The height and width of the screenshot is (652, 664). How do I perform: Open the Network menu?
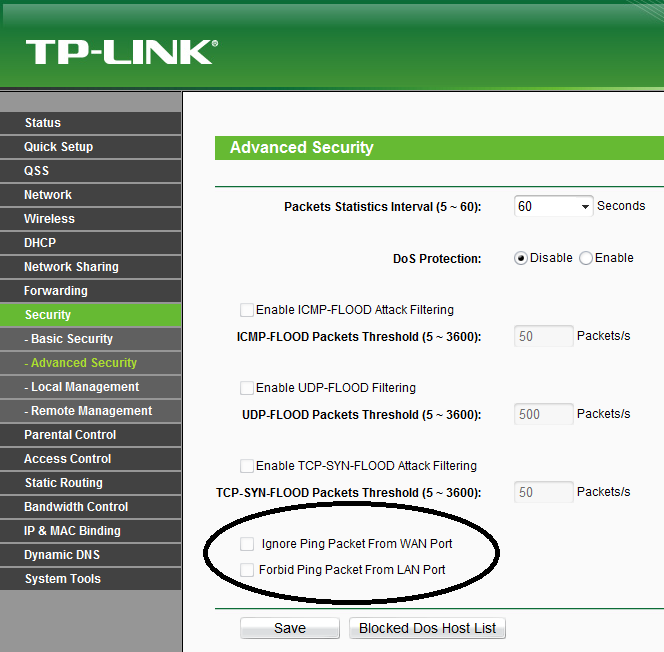[x=91, y=195]
